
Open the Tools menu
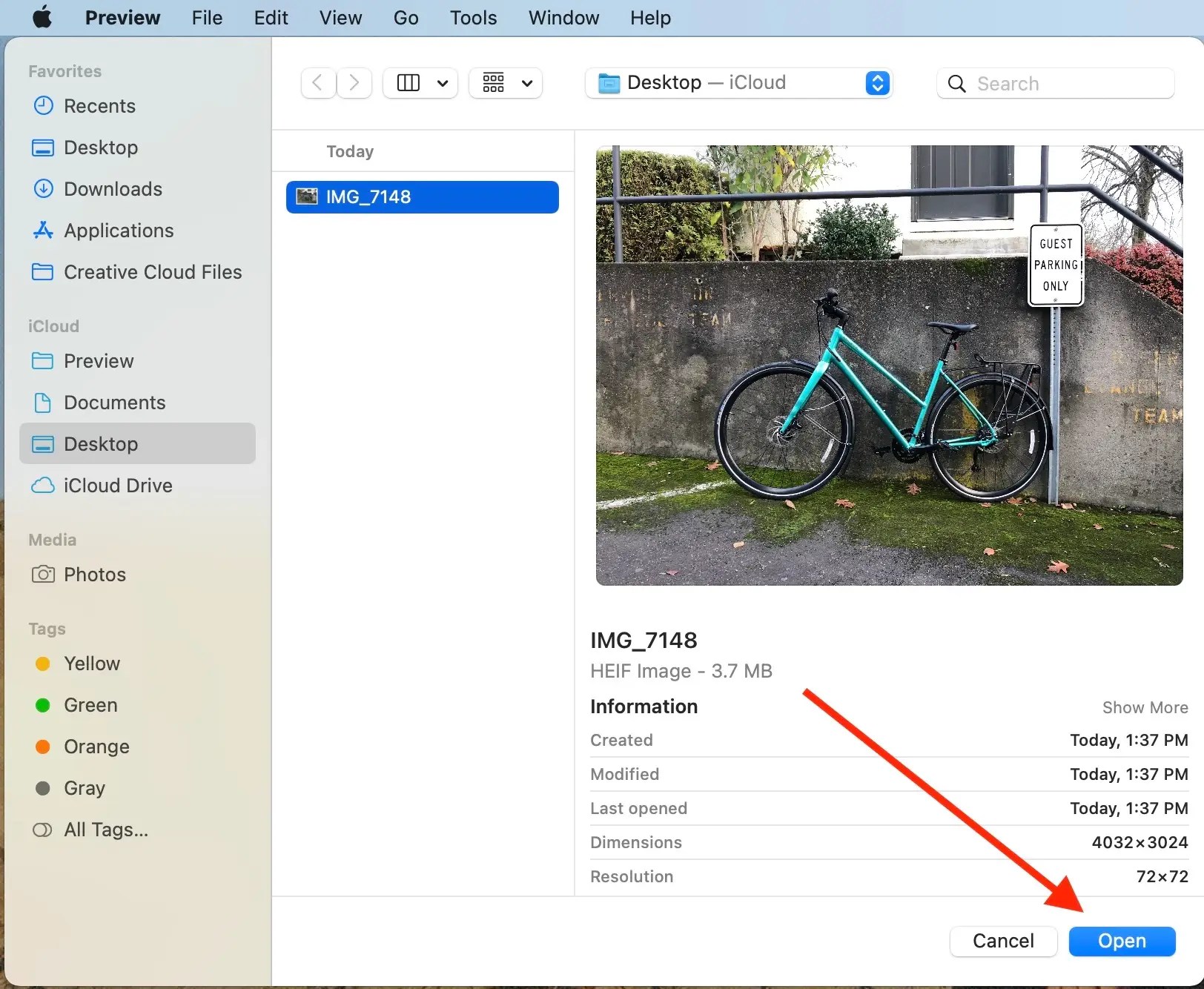click(x=473, y=17)
